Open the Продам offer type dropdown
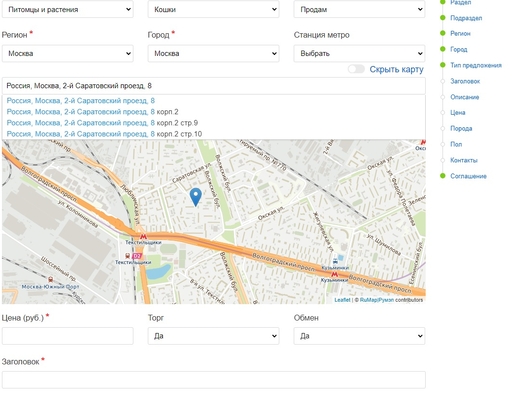The image size is (521, 401). click(x=359, y=9)
